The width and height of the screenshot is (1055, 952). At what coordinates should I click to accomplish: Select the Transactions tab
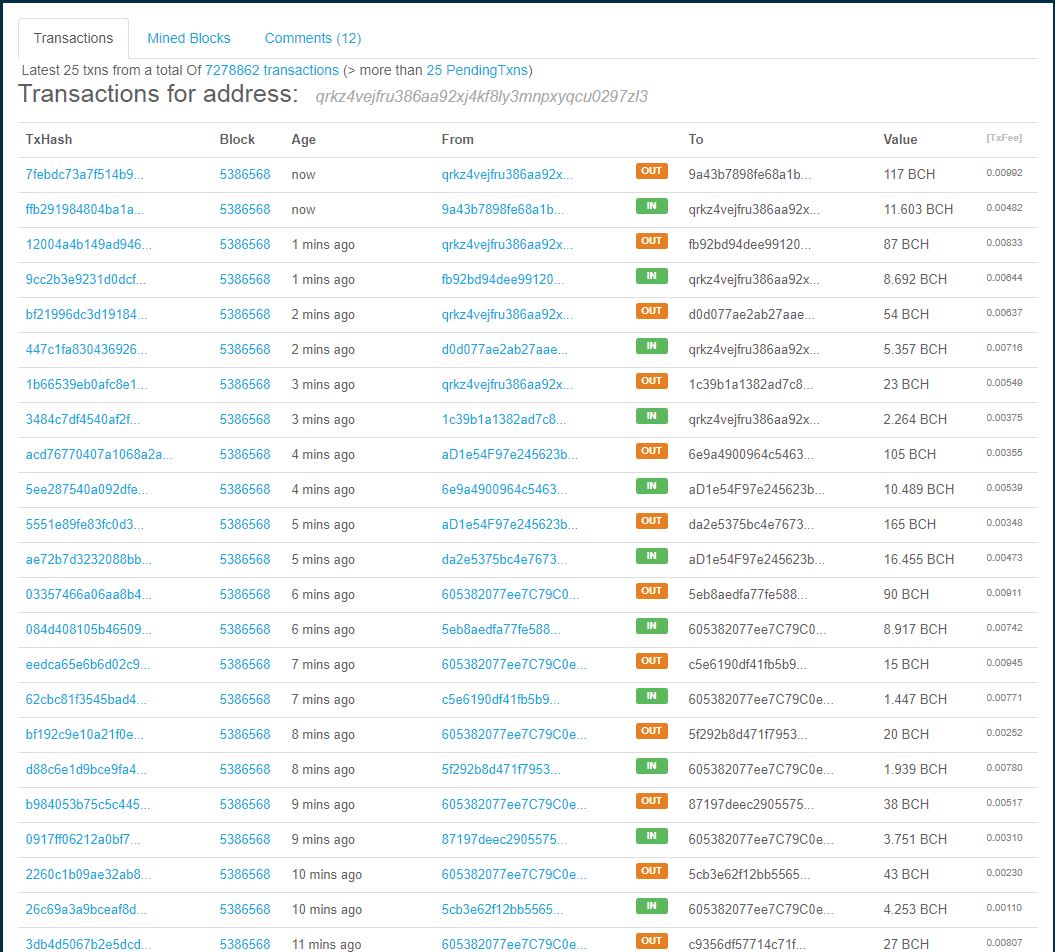[73, 38]
